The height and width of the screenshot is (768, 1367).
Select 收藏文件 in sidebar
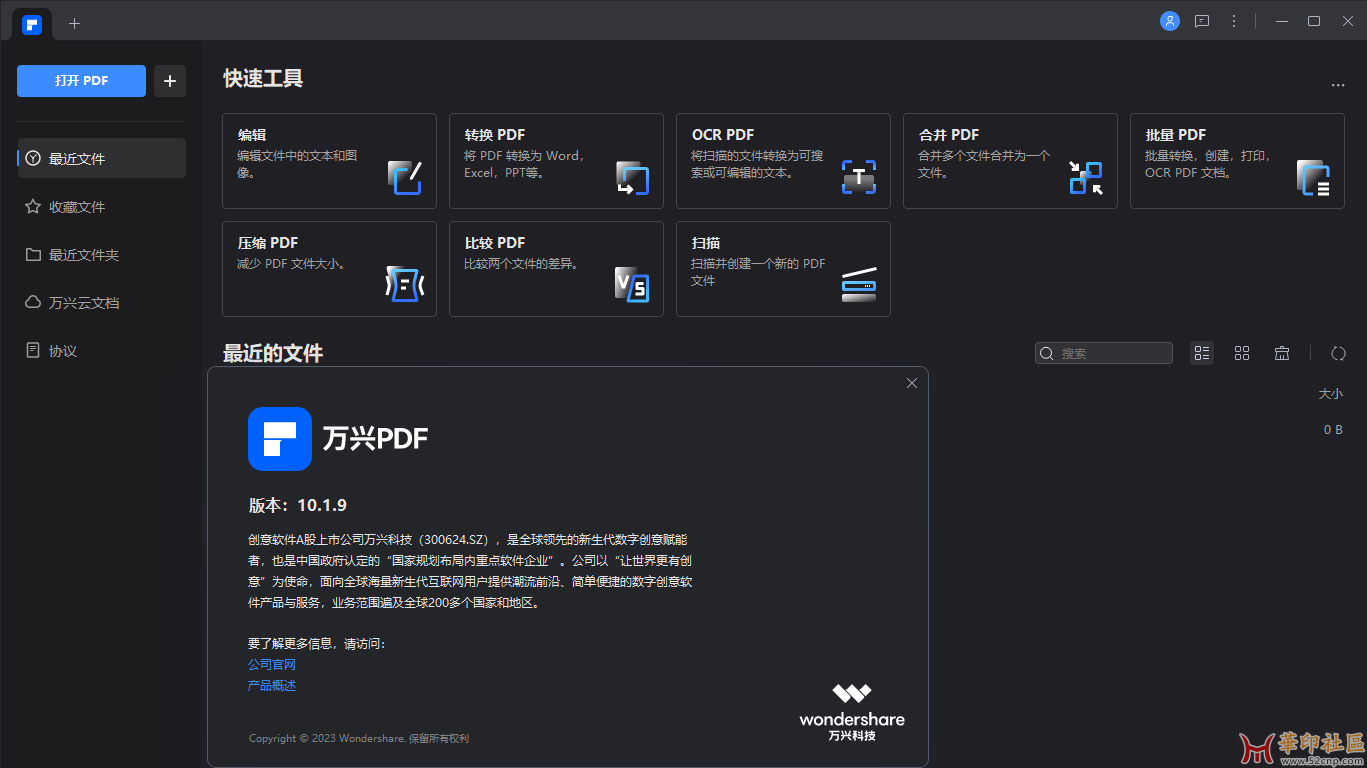pos(102,206)
